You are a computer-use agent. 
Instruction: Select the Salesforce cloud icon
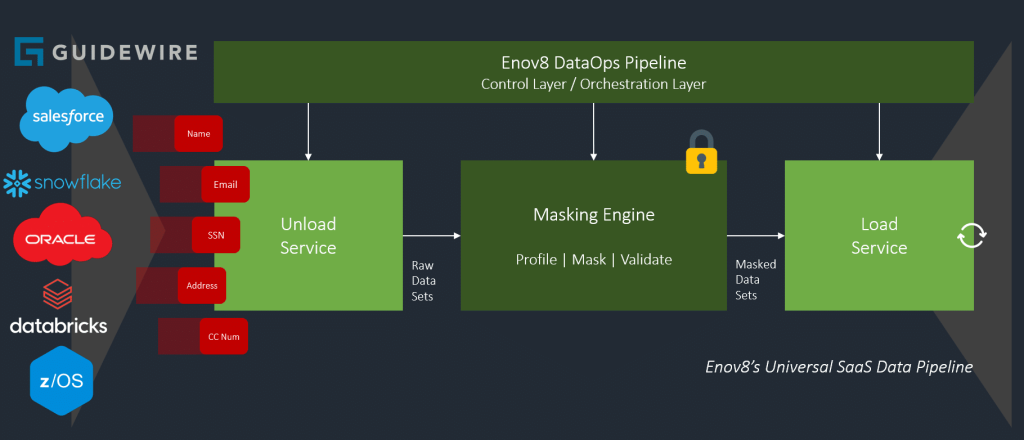point(68,117)
